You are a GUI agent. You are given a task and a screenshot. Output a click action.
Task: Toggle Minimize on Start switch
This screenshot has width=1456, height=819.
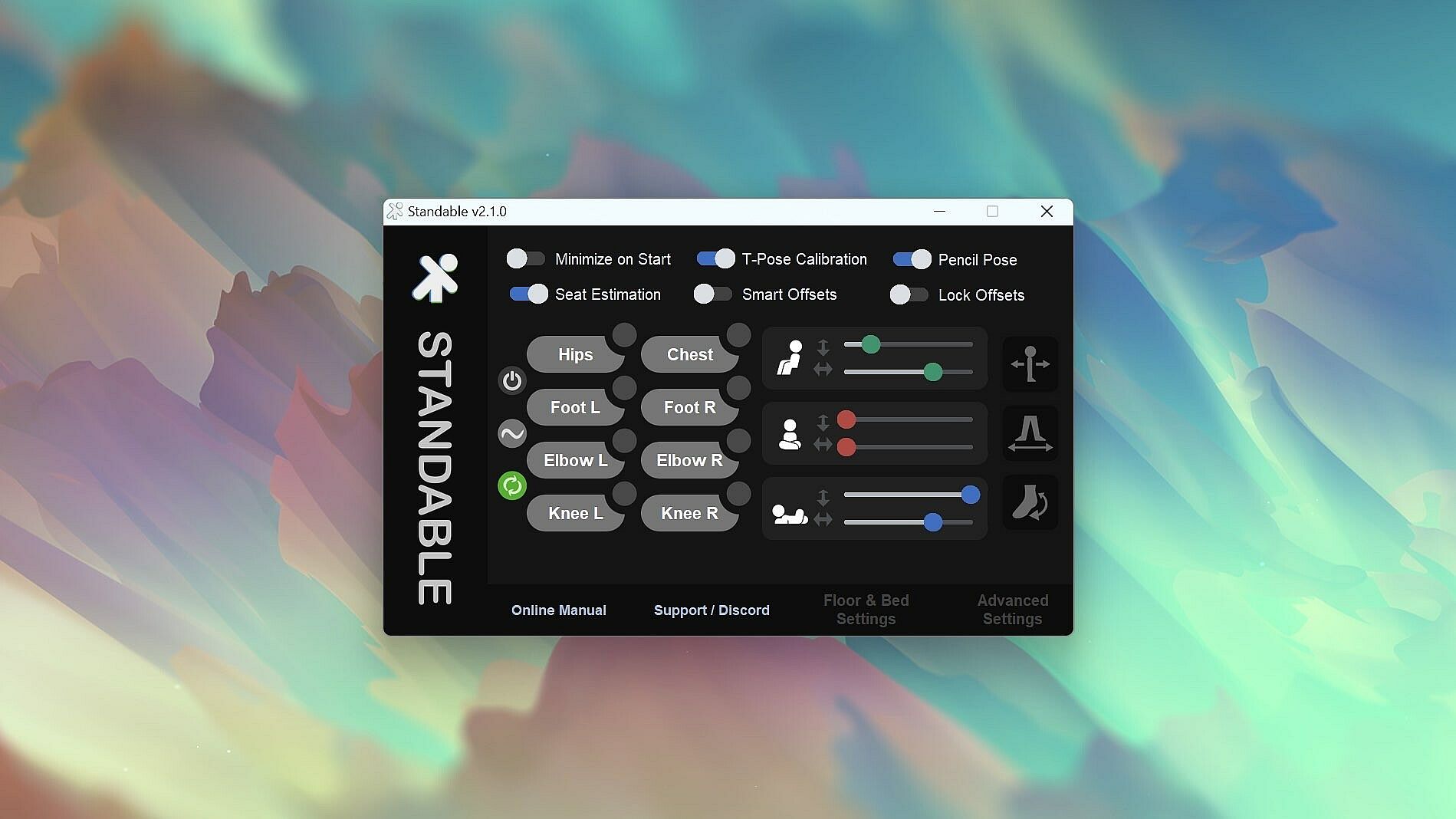[x=526, y=258]
